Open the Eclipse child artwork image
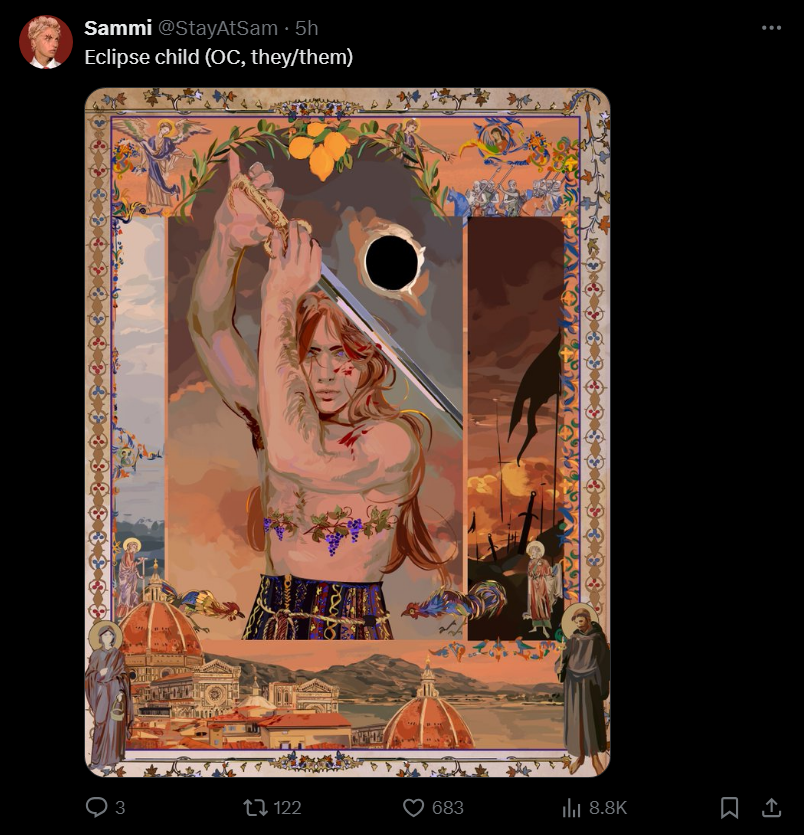The height and width of the screenshot is (835, 804). click(x=348, y=432)
